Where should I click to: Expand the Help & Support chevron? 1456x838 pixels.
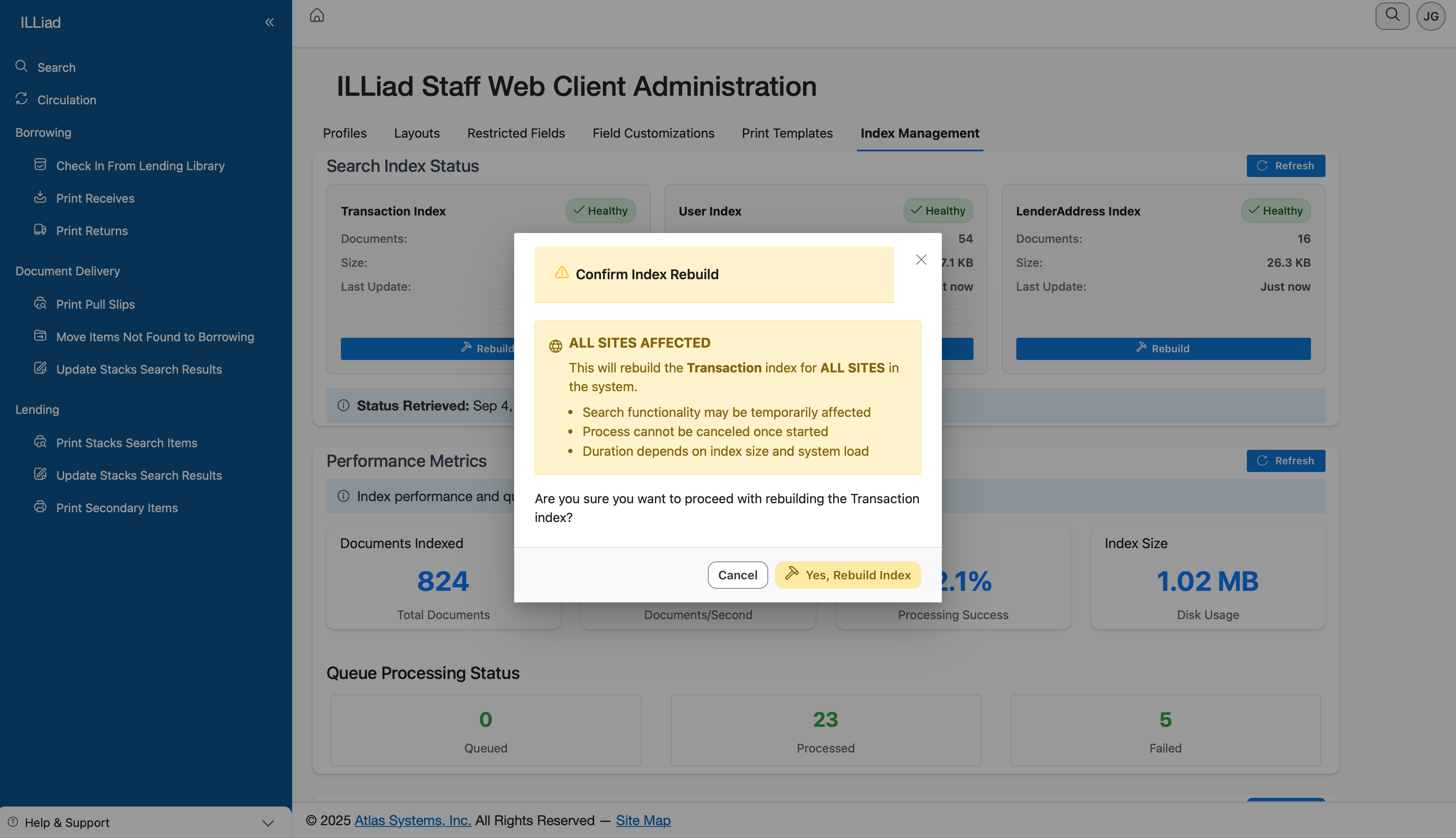pos(268,823)
